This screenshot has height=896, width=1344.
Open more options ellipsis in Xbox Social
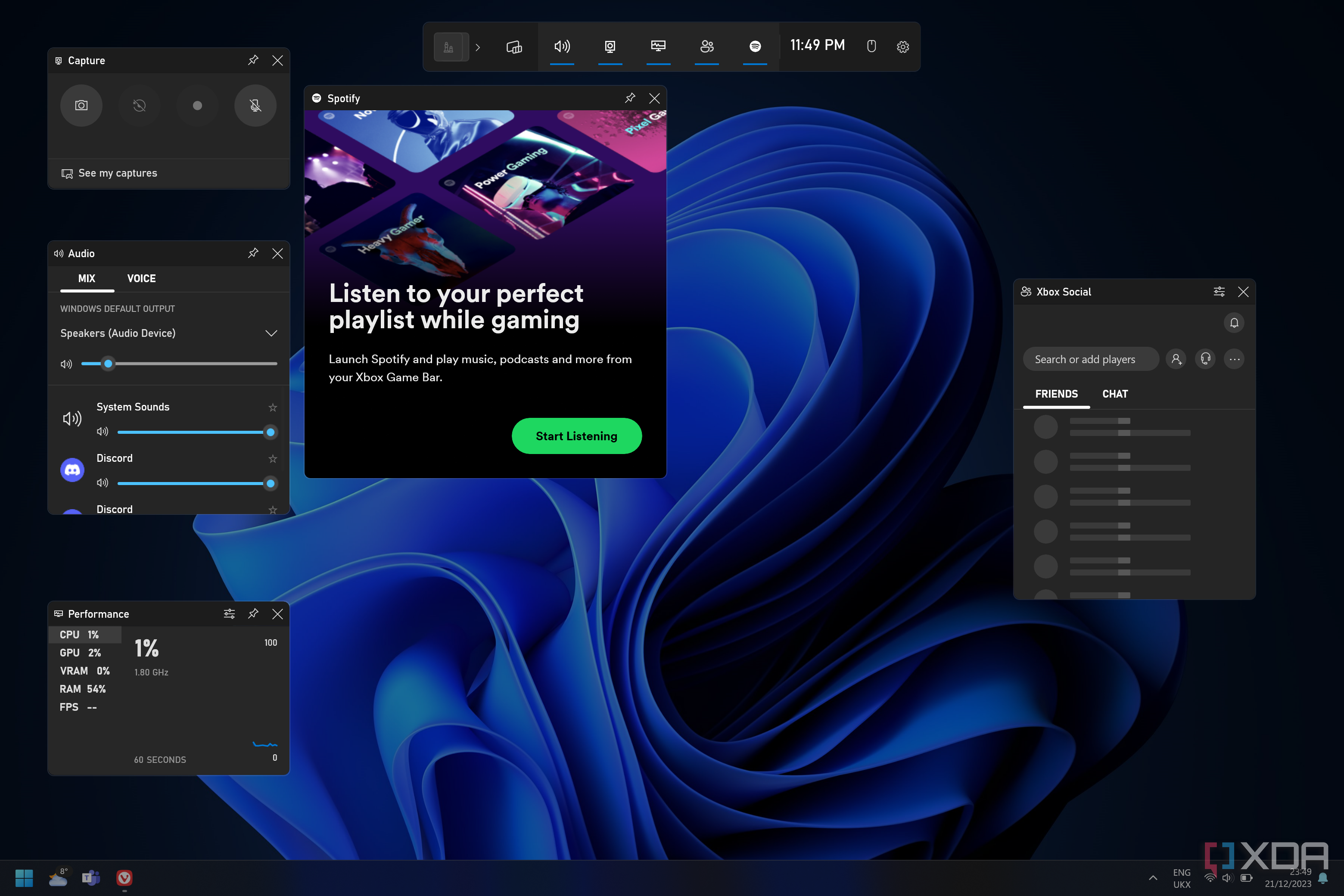(x=1234, y=359)
